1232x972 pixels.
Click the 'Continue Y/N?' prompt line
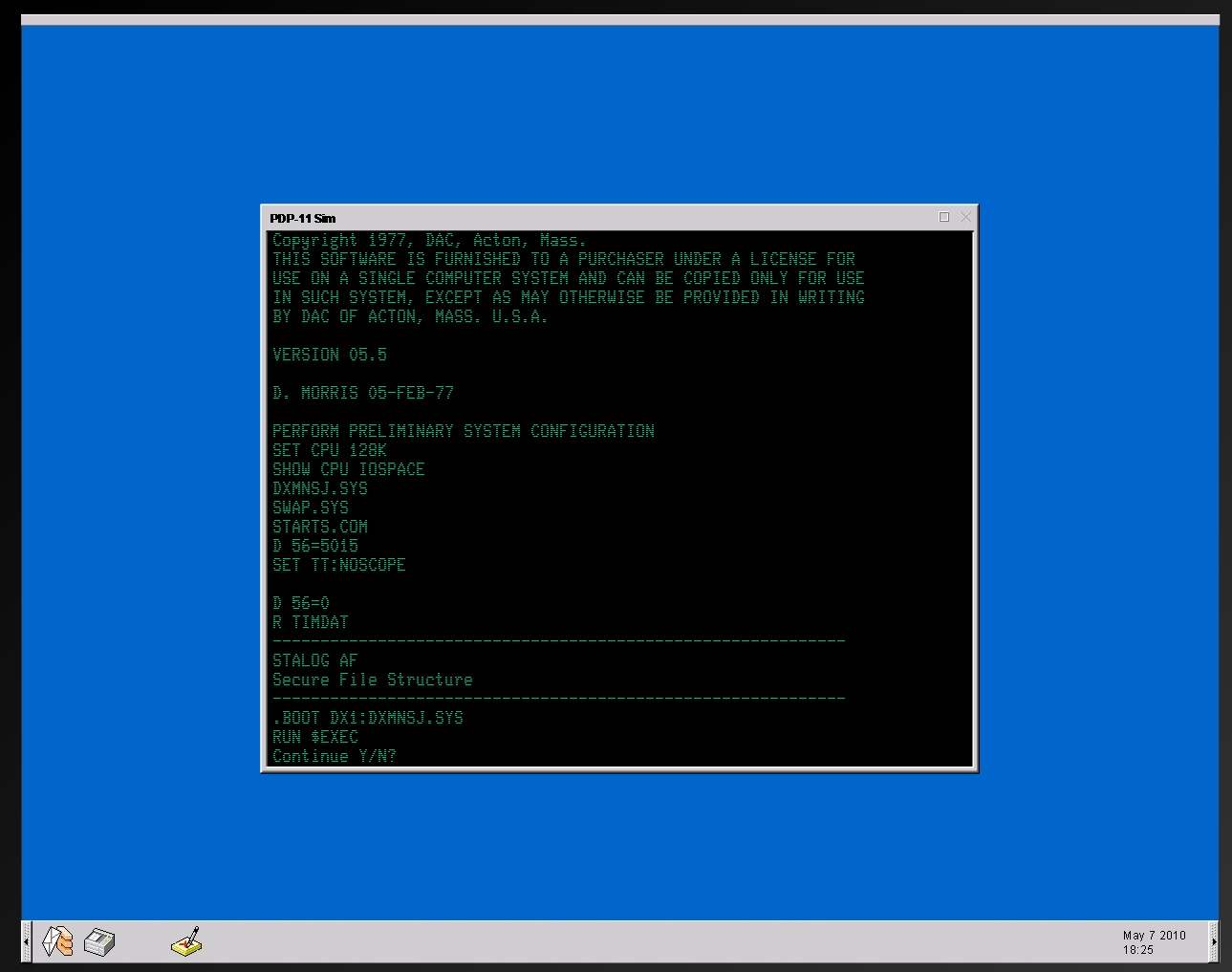(x=334, y=756)
